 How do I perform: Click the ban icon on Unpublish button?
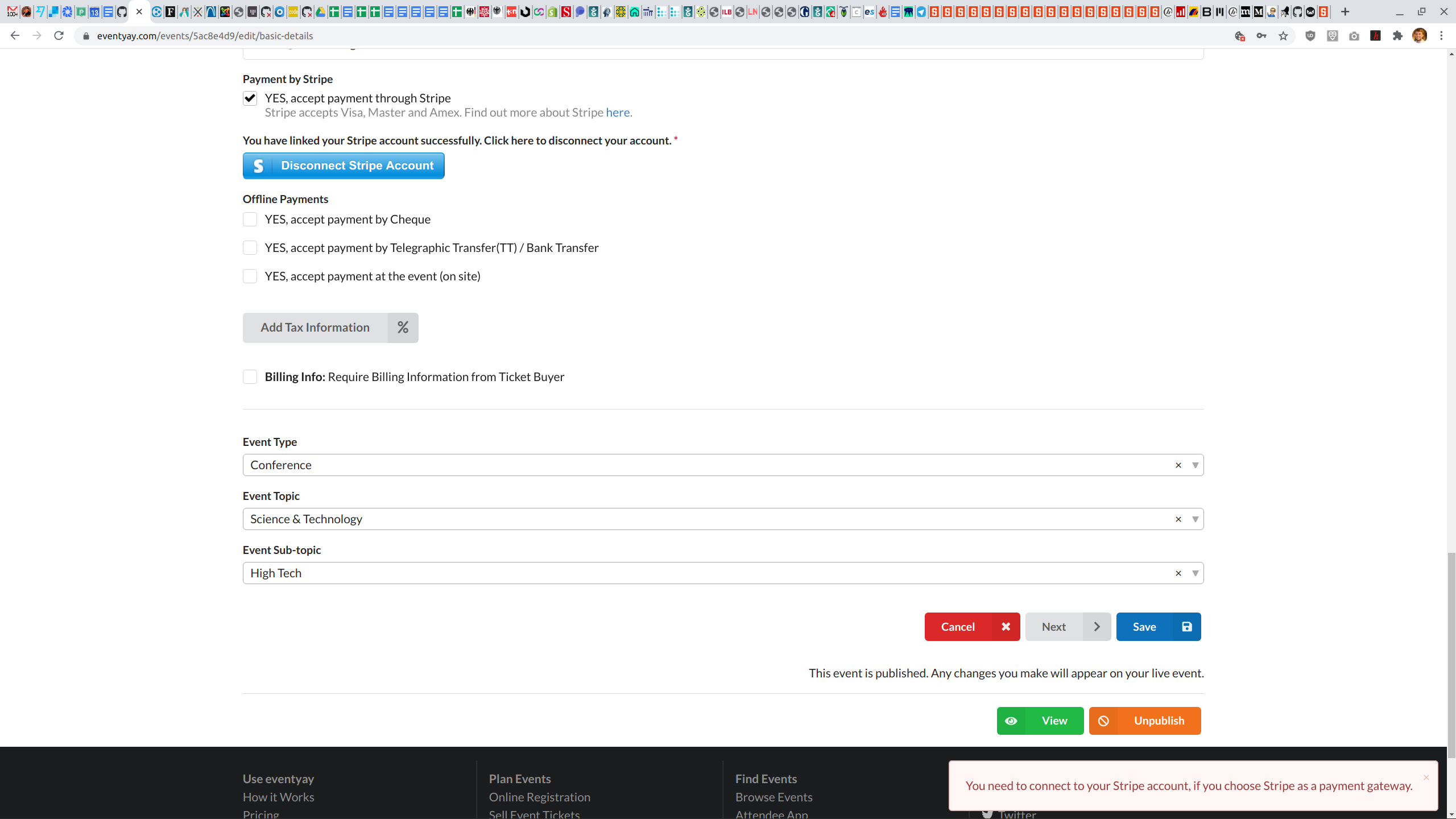pos(1103,721)
